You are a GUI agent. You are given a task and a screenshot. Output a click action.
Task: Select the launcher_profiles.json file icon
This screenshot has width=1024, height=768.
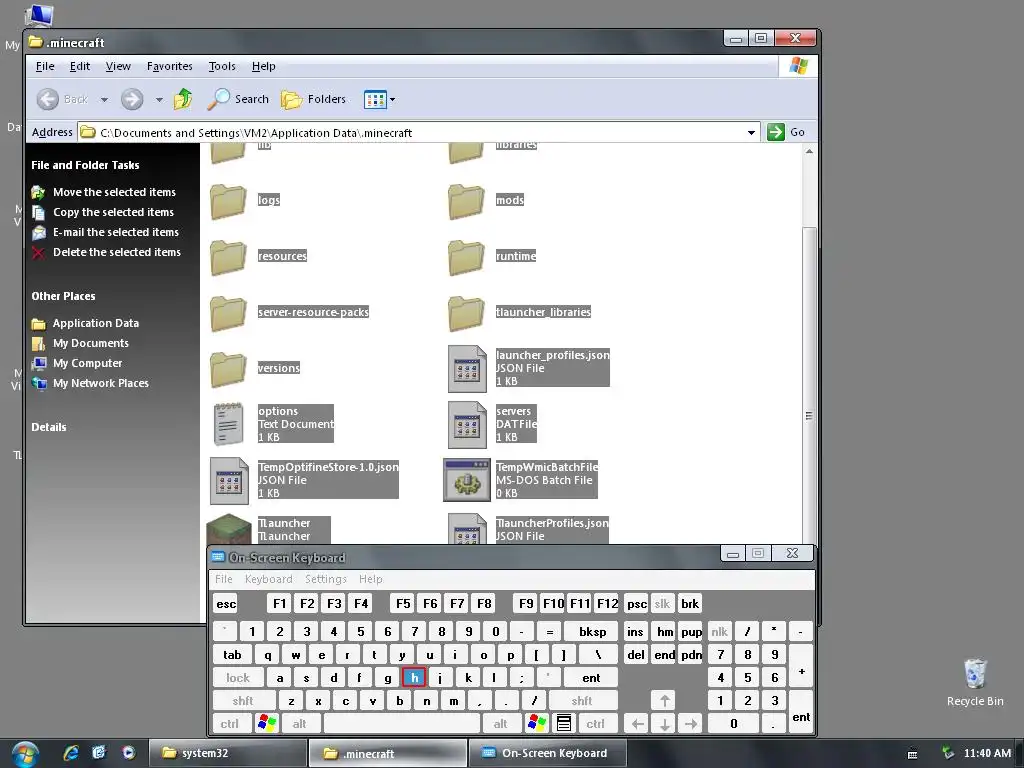coord(467,369)
